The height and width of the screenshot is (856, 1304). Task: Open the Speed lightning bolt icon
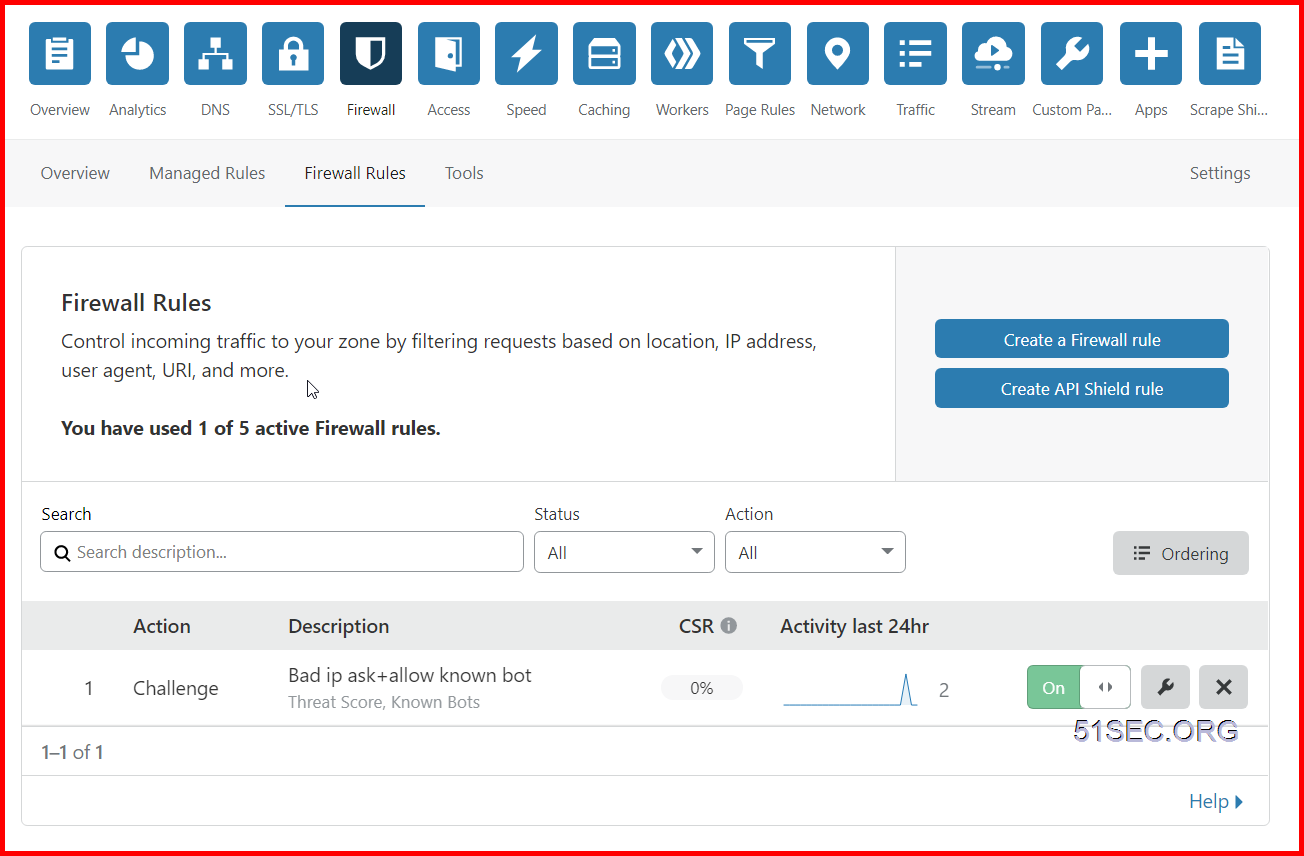pyautogui.click(x=526, y=54)
